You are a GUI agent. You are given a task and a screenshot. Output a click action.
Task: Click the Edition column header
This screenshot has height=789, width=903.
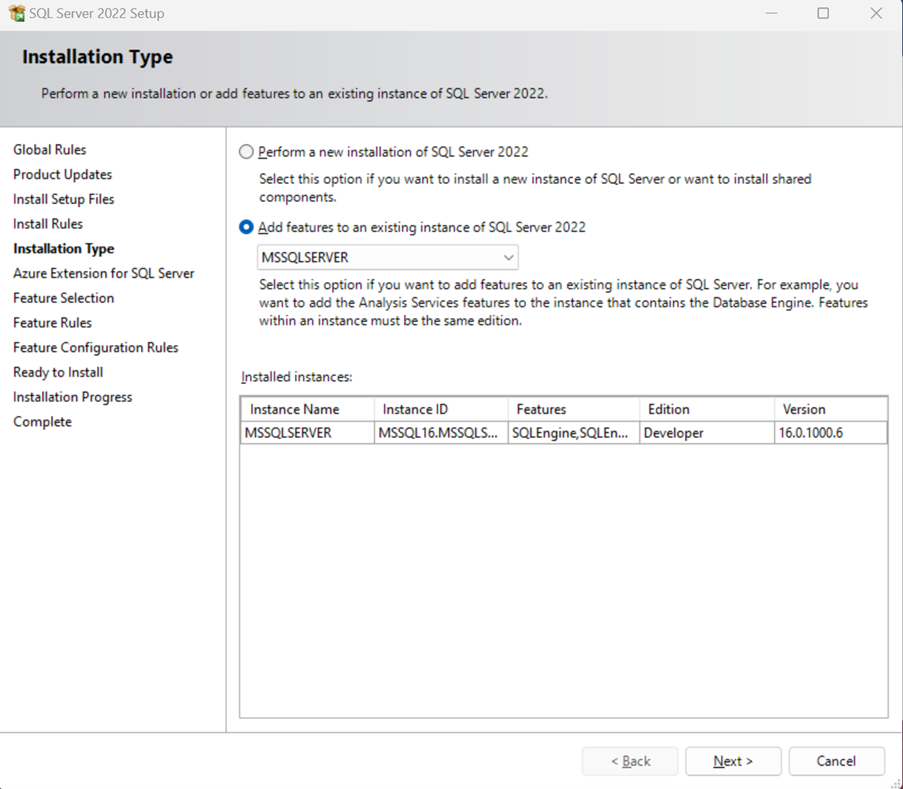click(x=706, y=409)
